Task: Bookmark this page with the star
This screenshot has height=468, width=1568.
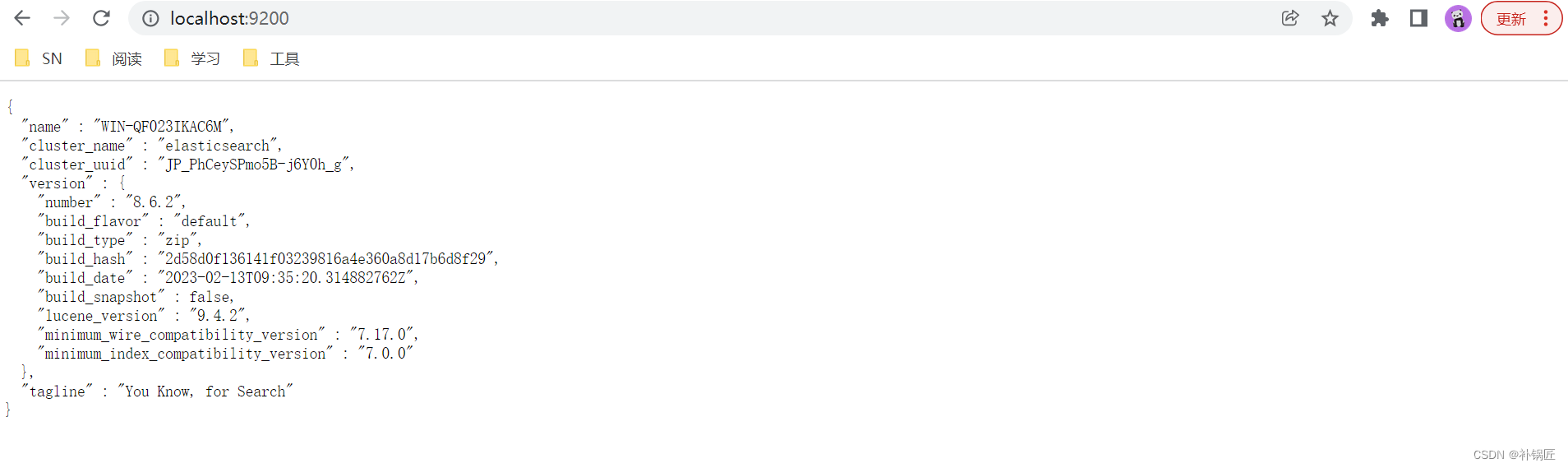Action: tap(1330, 18)
